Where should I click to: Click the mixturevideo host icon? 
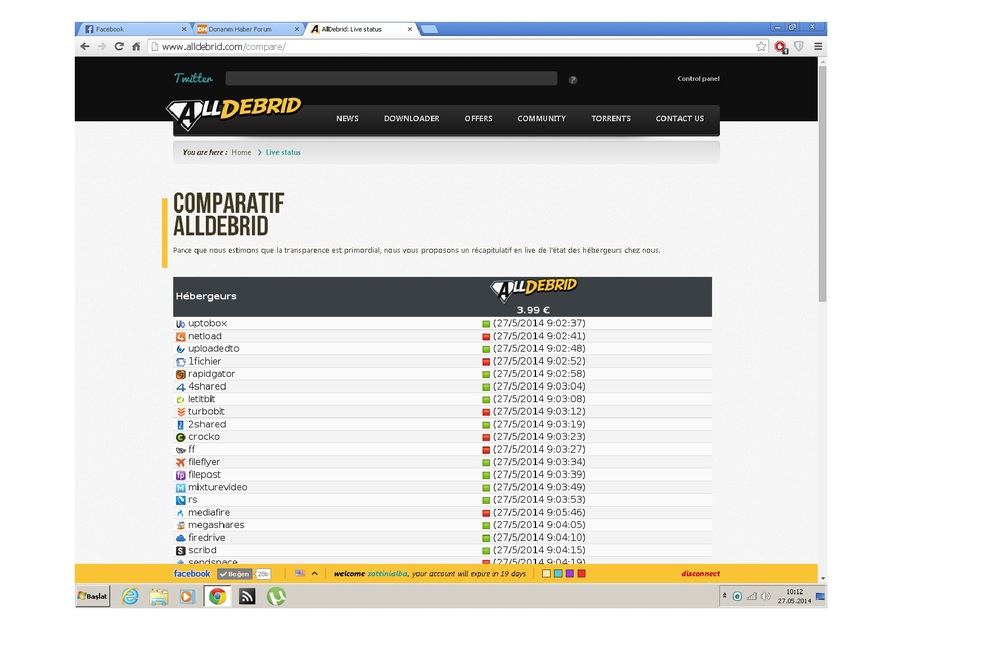click(180, 488)
